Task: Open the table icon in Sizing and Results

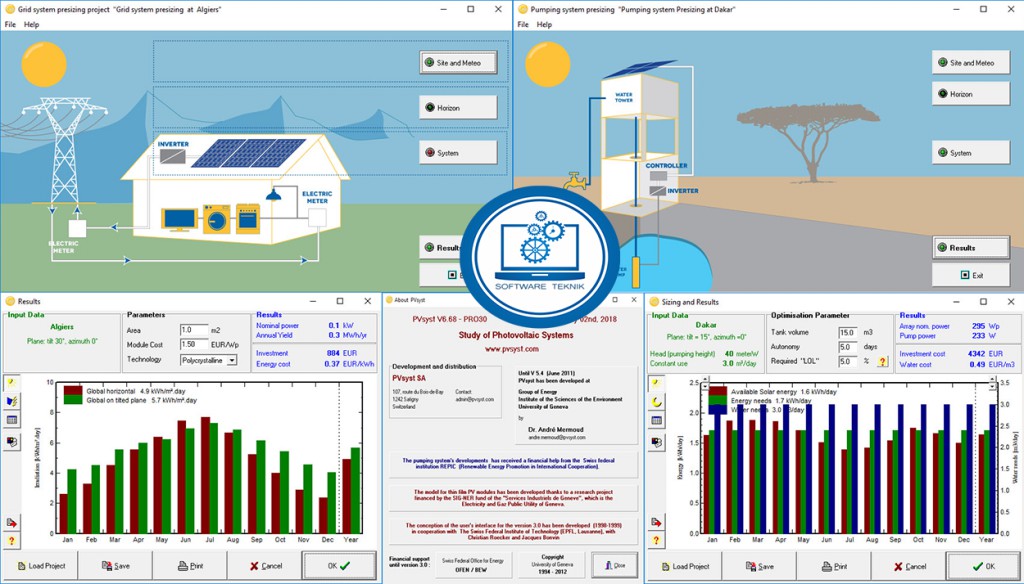Action: click(x=656, y=420)
